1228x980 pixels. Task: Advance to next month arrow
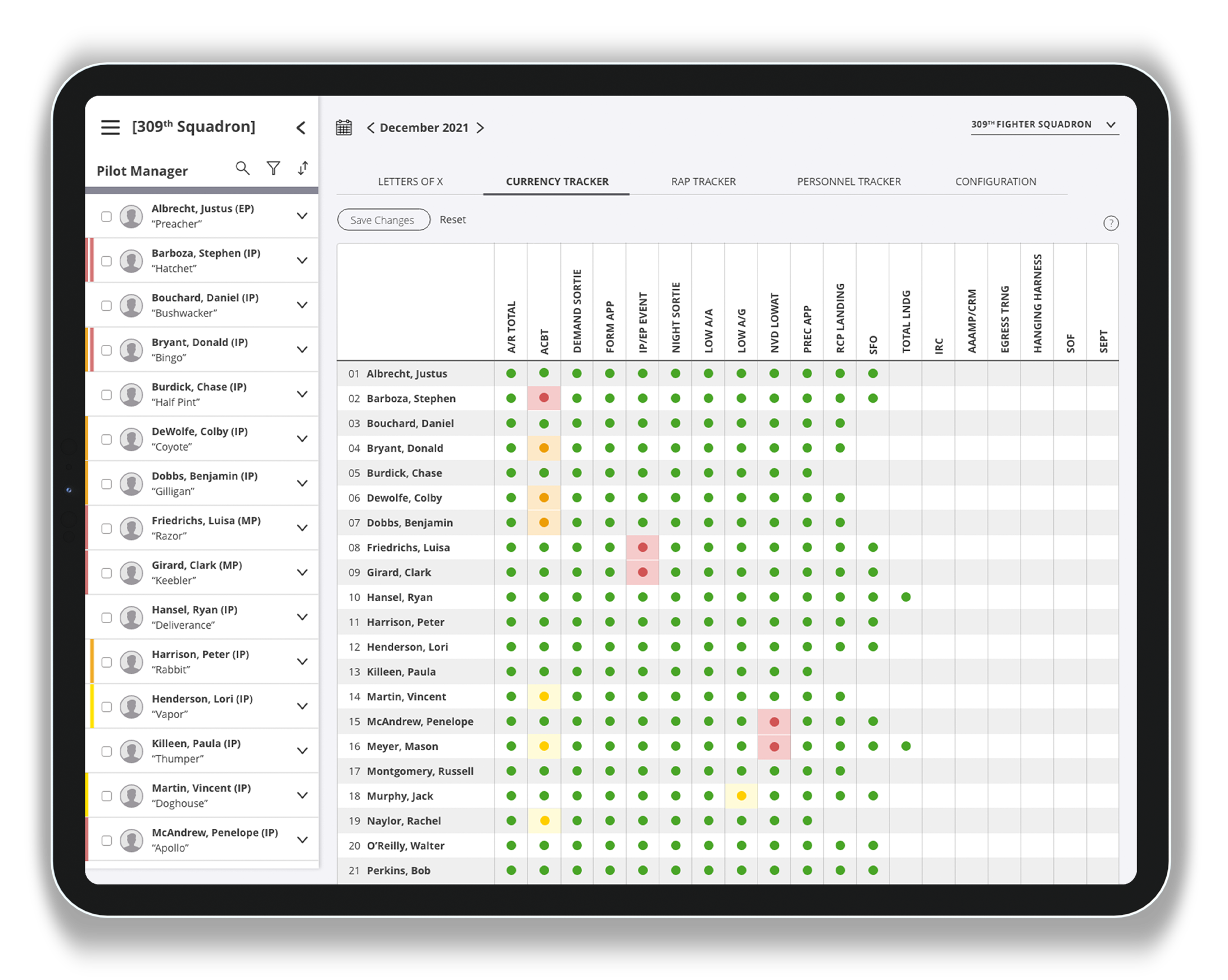480,128
